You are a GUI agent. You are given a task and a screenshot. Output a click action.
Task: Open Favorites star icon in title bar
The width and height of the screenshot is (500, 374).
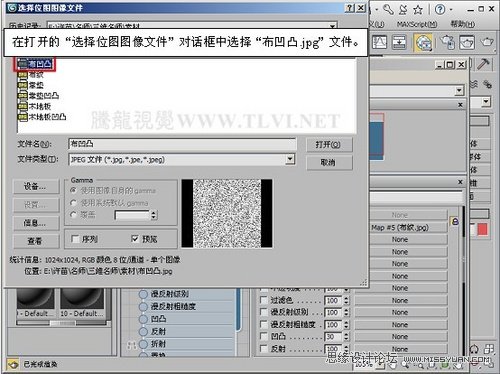click(x=418, y=10)
